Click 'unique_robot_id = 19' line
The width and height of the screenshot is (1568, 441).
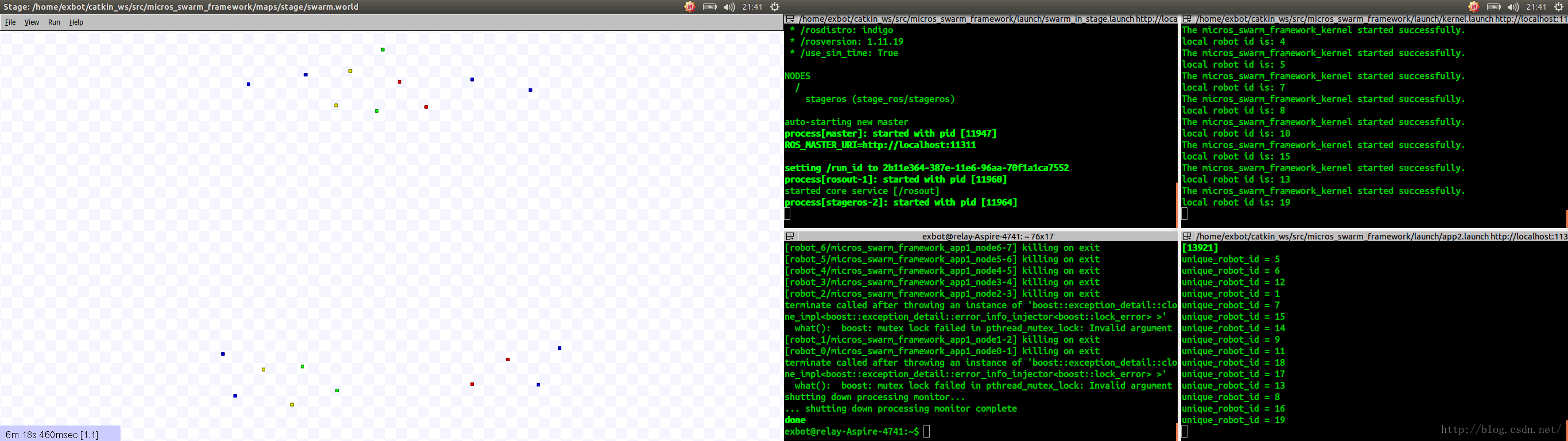(1233, 420)
